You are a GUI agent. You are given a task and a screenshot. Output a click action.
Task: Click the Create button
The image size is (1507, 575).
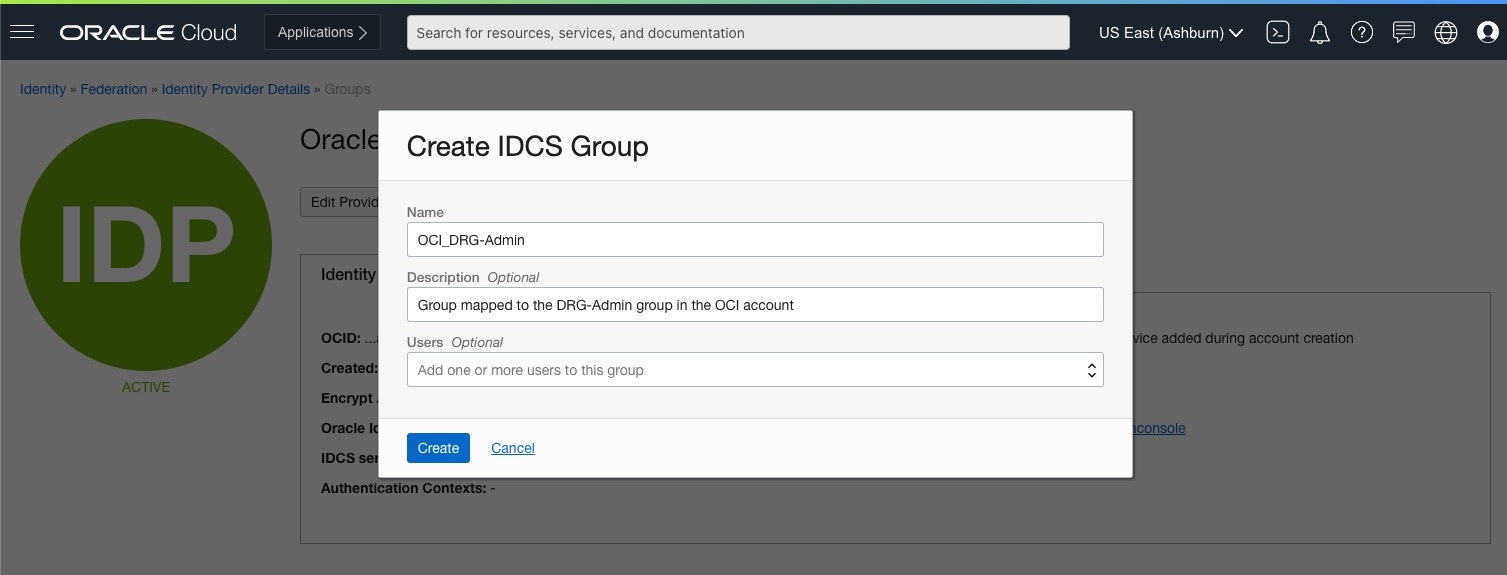[438, 448]
